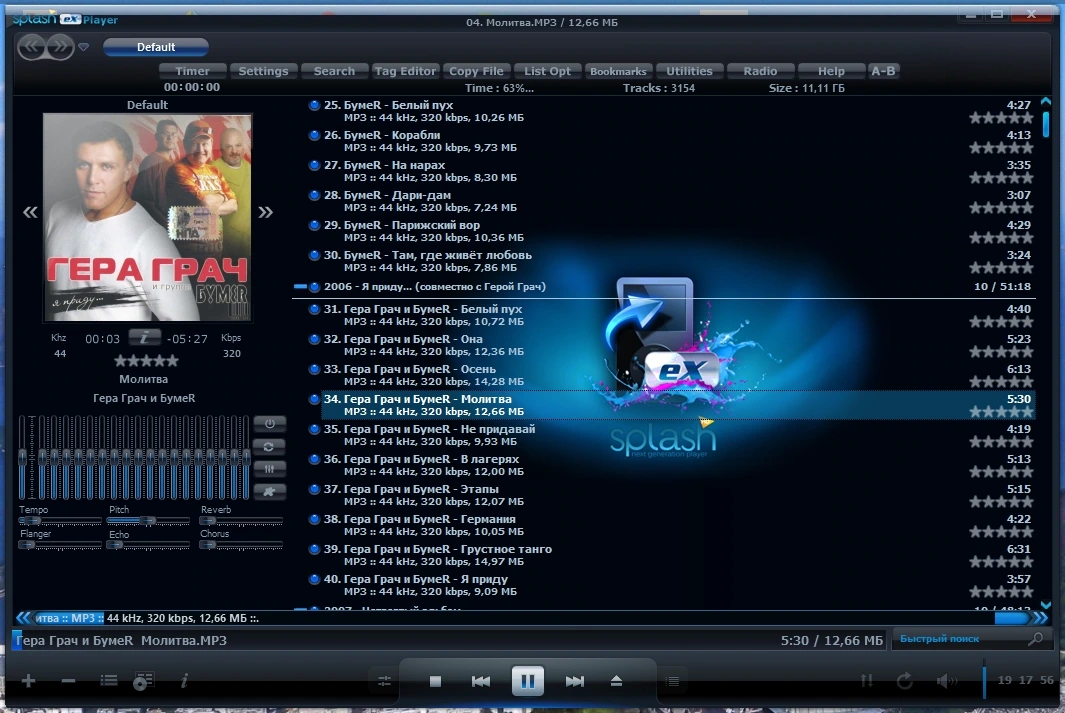Select track 33. Гера Грач и БумеR - Осень
Viewport: 1065px width, 713px height.
coord(670,375)
